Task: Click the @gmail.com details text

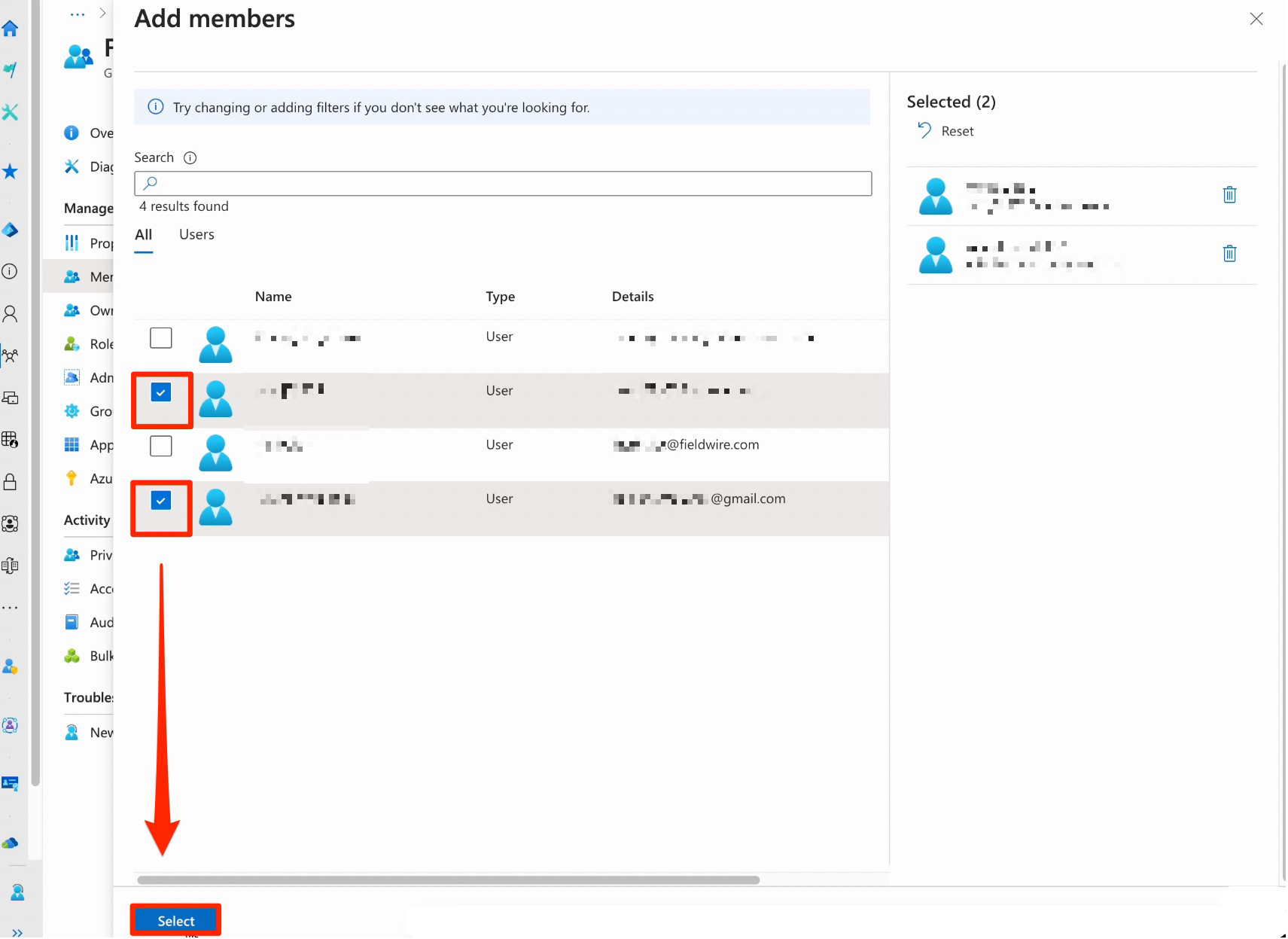Action: click(x=748, y=498)
